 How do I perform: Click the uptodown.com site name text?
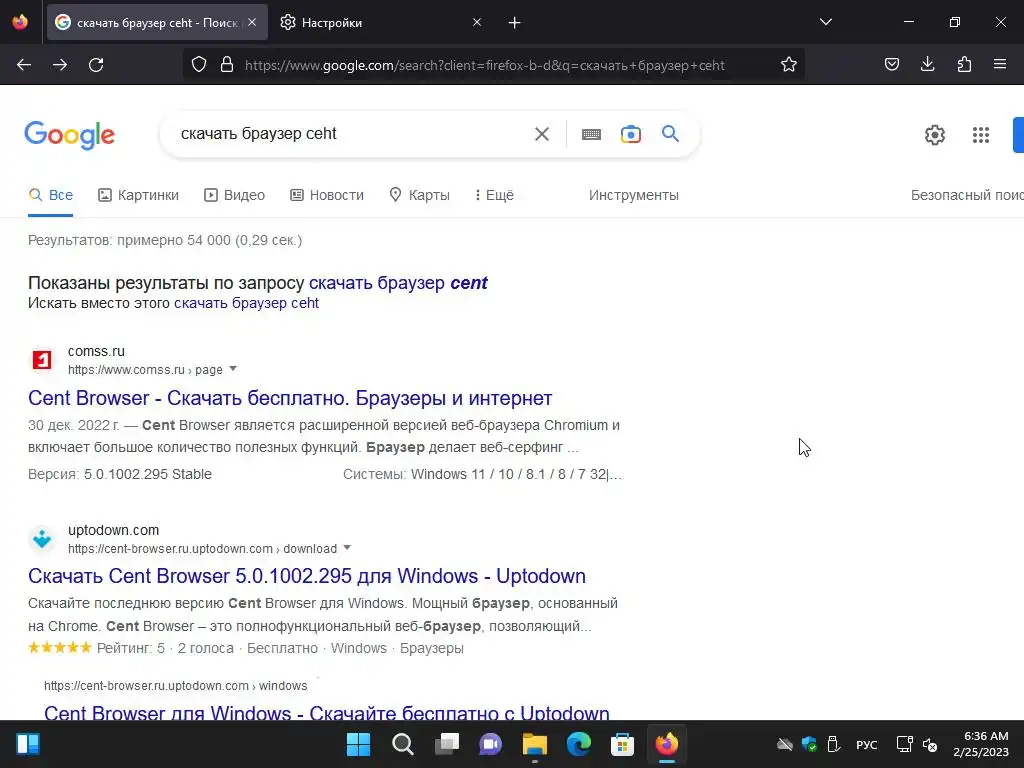pyautogui.click(x=114, y=530)
